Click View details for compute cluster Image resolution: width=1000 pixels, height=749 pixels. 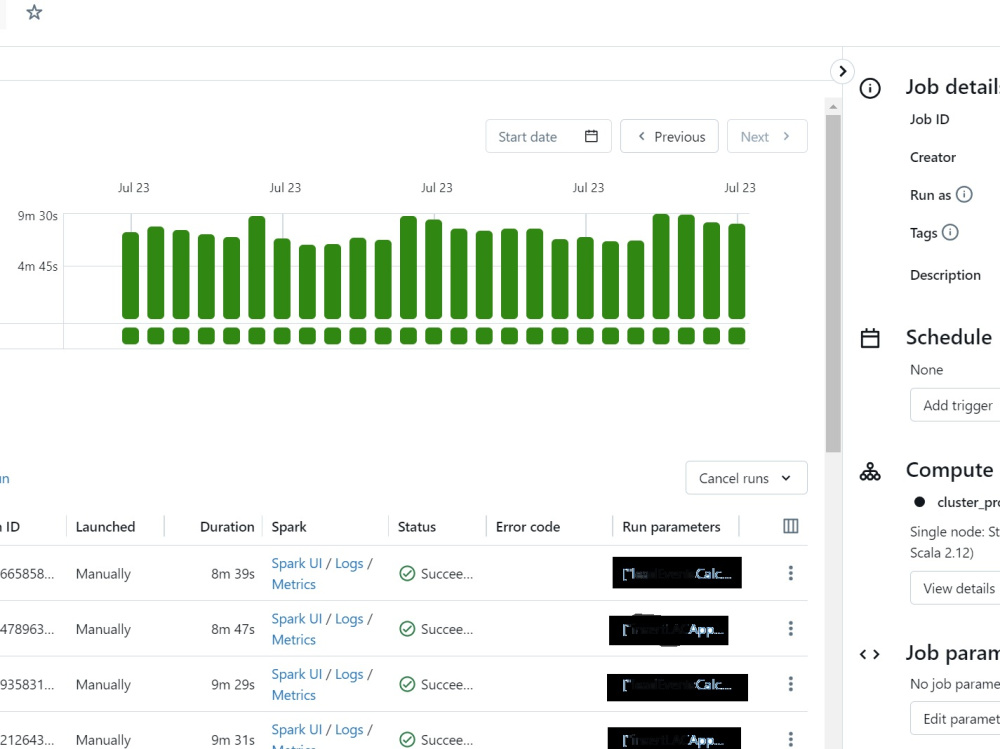pyautogui.click(x=955, y=588)
